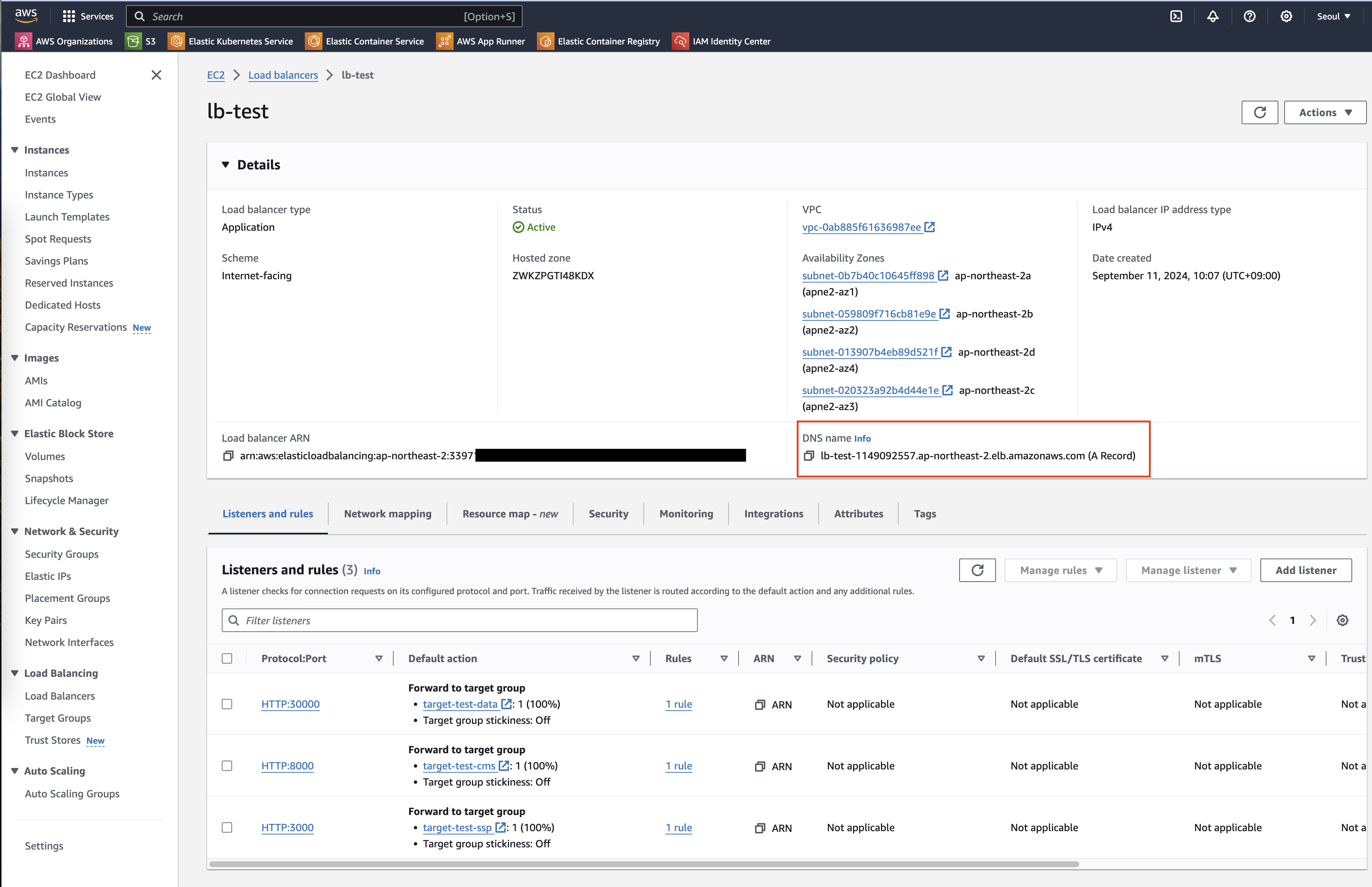Image resolution: width=1372 pixels, height=887 pixels.
Task: Toggle the select-all listeners header checkbox
Action: pyautogui.click(x=227, y=658)
